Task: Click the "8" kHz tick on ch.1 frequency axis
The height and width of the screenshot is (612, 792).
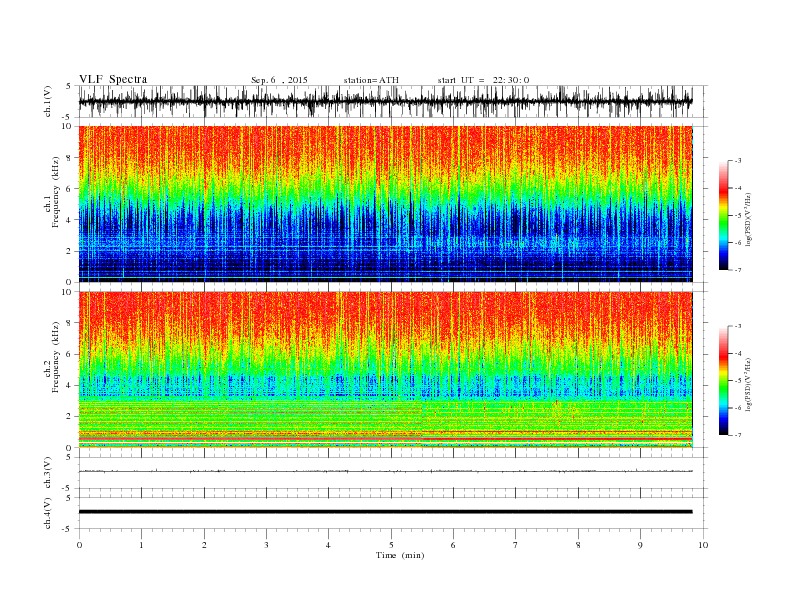Action: point(69,158)
